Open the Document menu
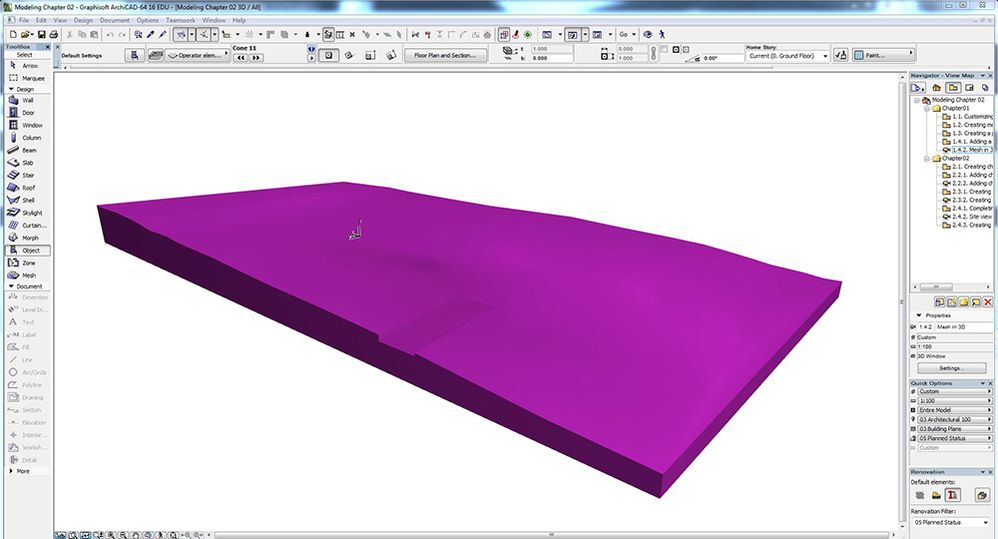 (x=115, y=20)
